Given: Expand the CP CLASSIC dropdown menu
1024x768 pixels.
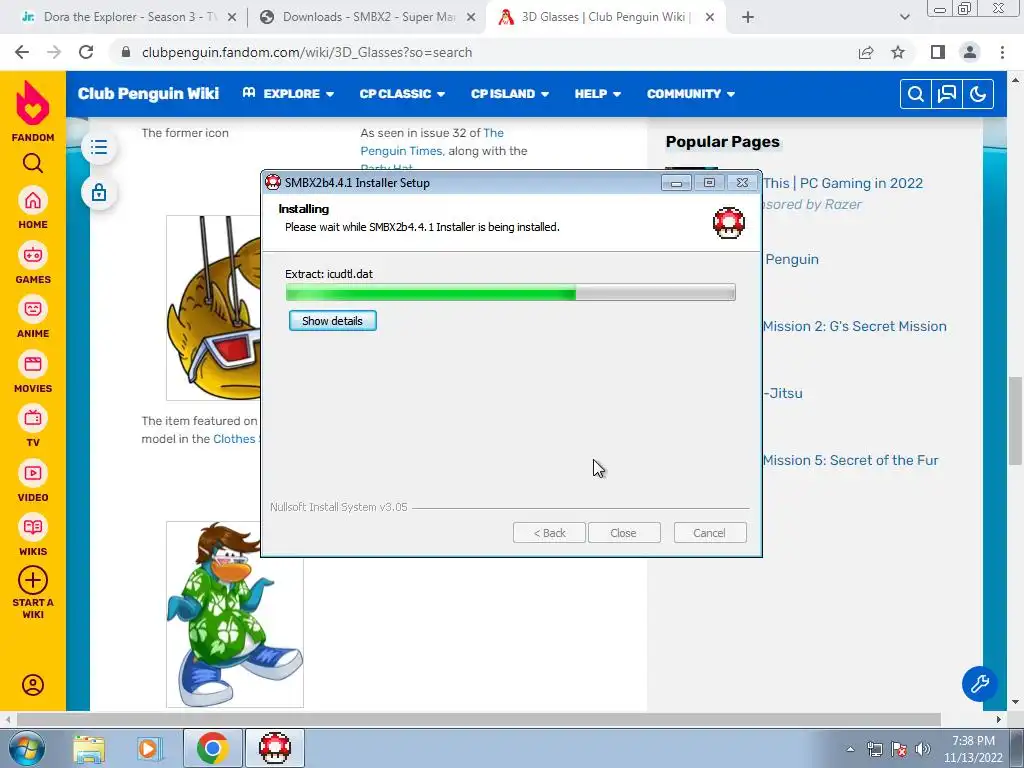Looking at the screenshot, I should click(x=402, y=93).
